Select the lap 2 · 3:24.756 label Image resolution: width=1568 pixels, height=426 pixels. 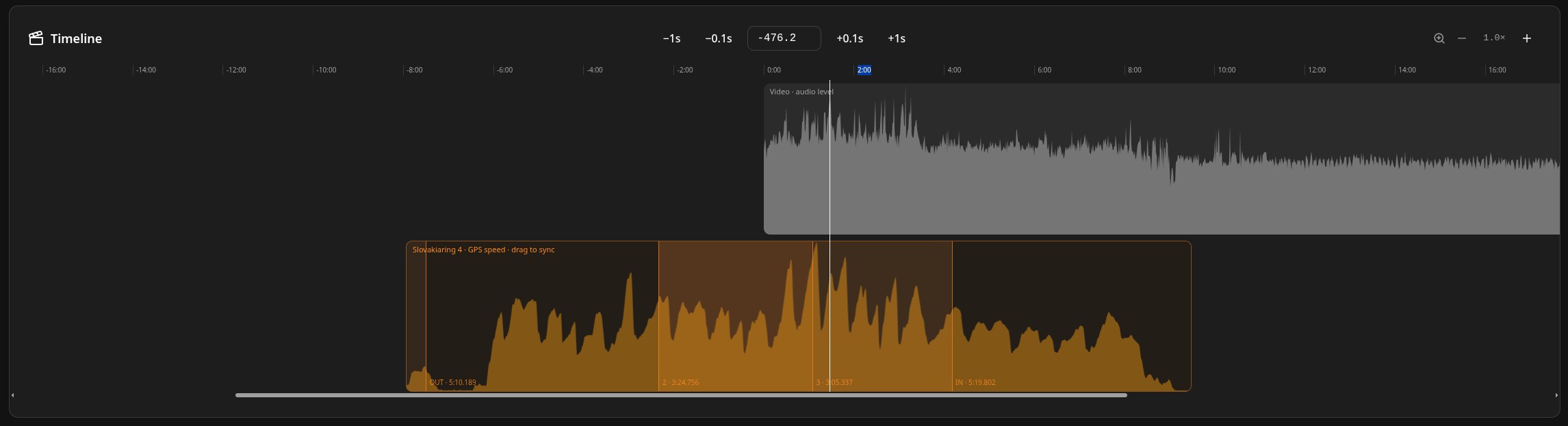click(680, 382)
